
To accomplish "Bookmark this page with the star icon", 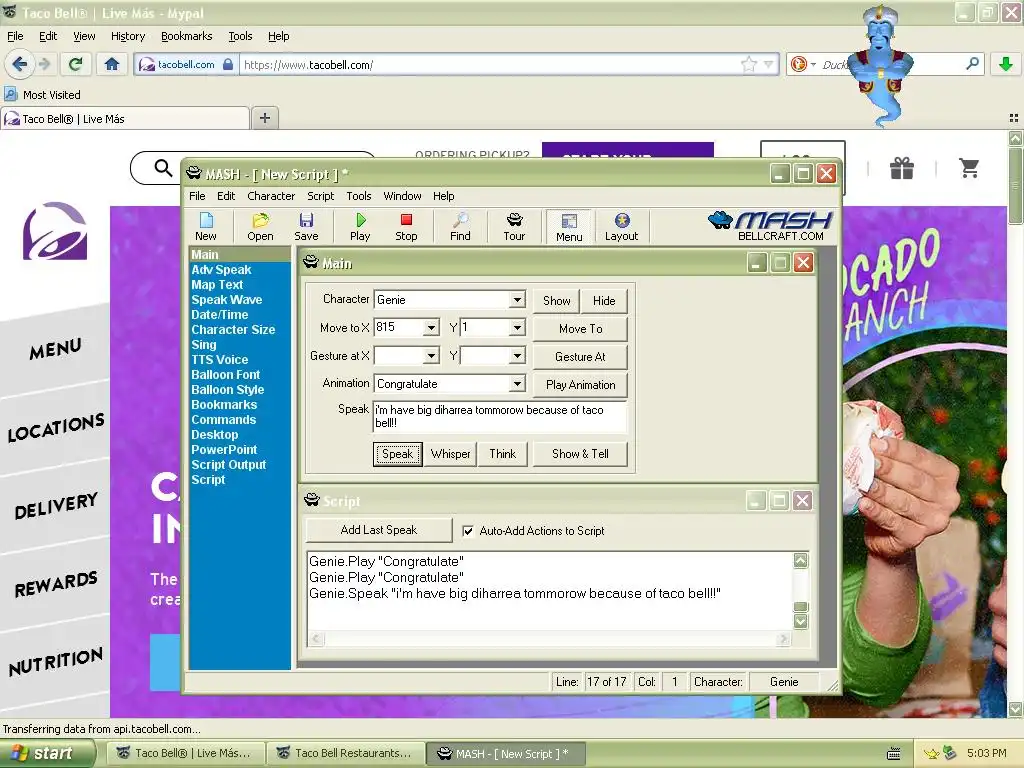I will 748,64.
